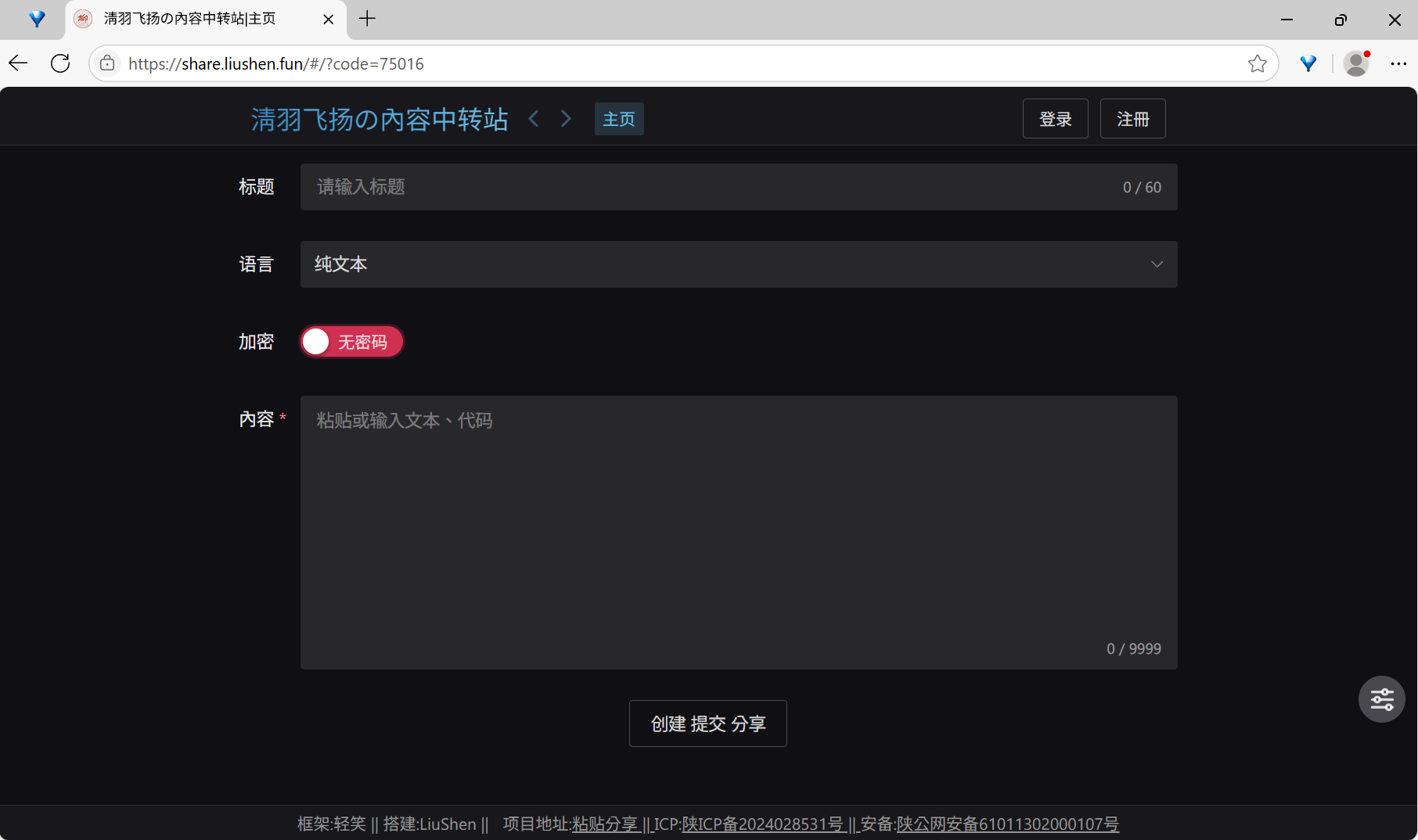
Task: Select the 主页 navigation tab
Action: (x=618, y=119)
